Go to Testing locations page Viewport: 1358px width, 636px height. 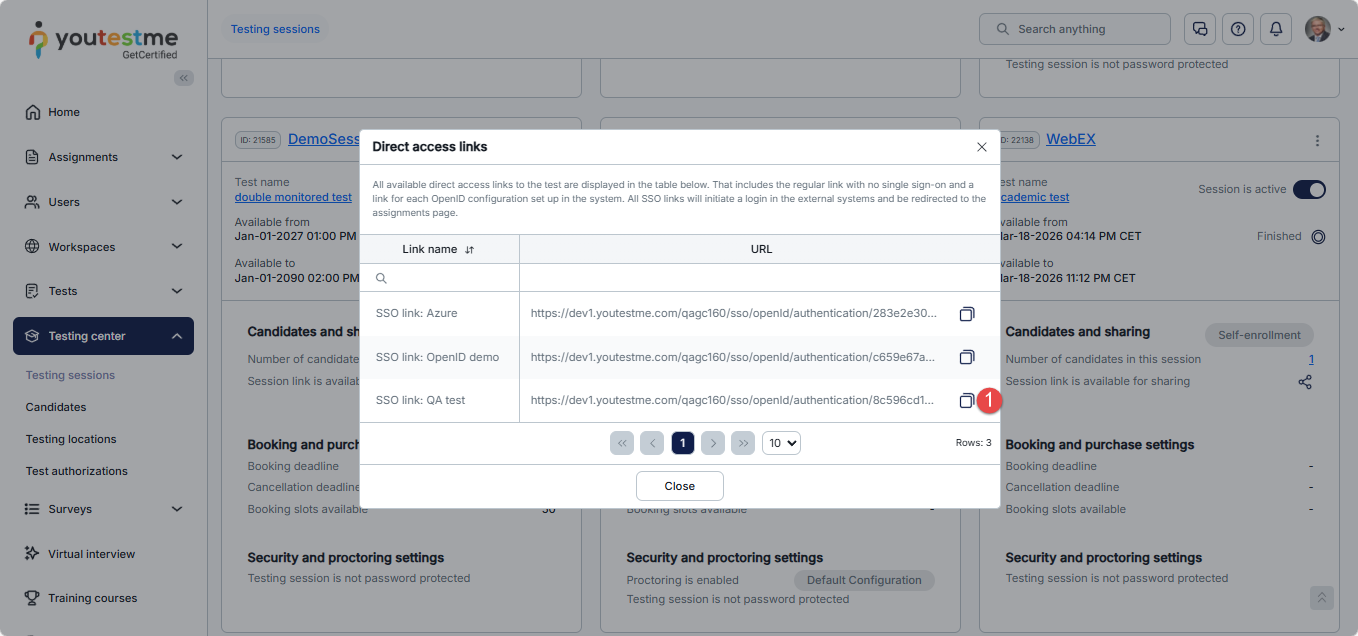pos(71,439)
